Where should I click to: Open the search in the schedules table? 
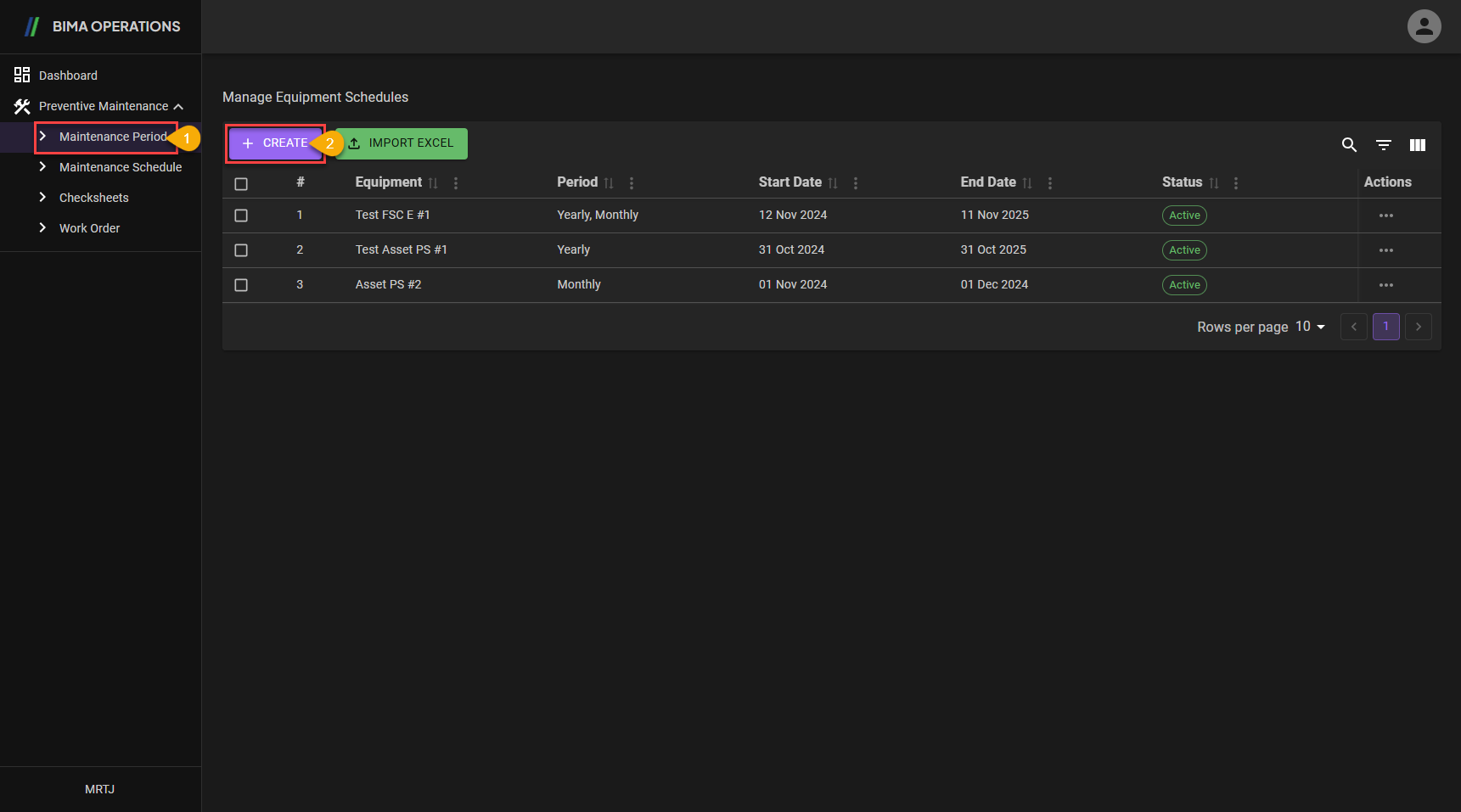point(1349,145)
